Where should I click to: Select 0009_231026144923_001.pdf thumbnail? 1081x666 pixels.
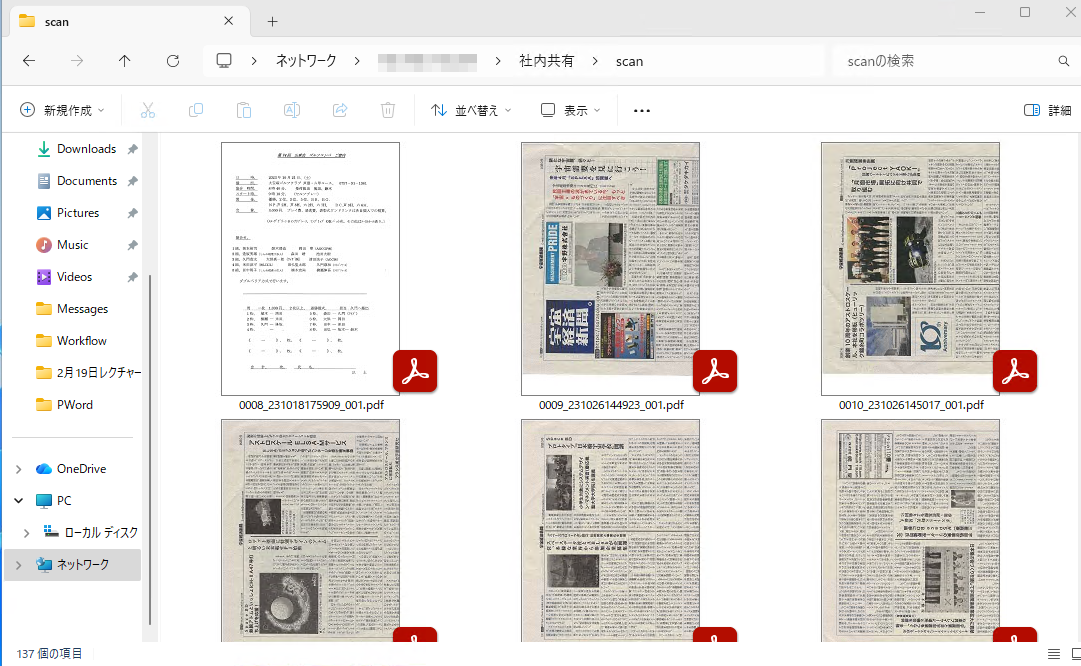pos(610,270)
